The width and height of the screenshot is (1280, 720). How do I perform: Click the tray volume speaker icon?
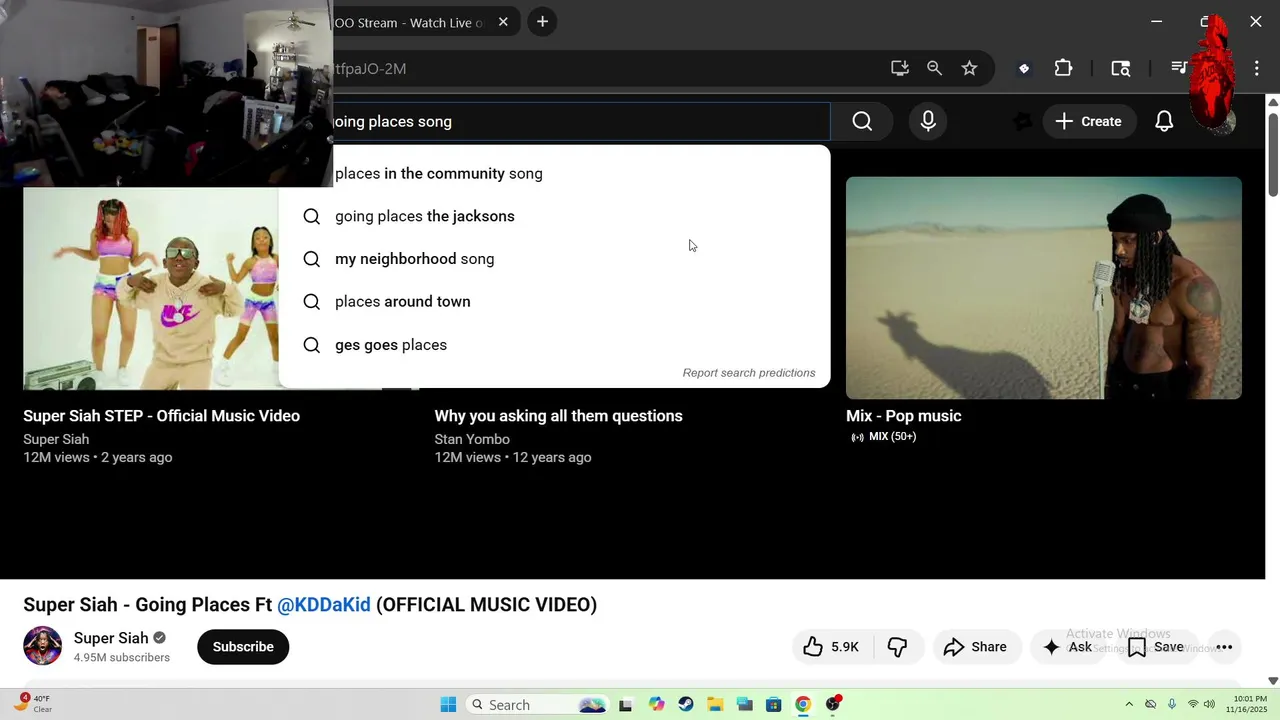coord(1208,704)
